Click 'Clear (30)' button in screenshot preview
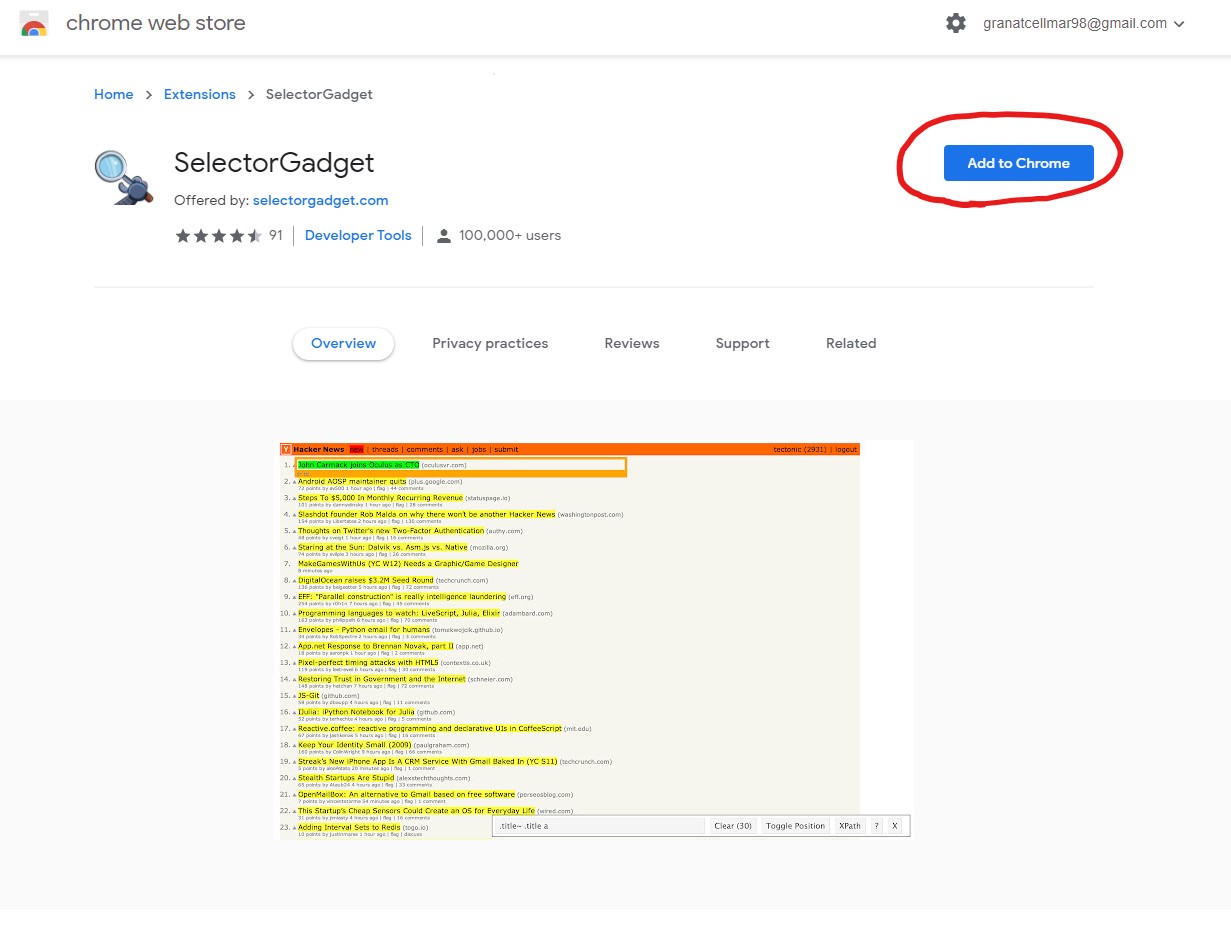The image size is (1231, 928). point(733,826)
